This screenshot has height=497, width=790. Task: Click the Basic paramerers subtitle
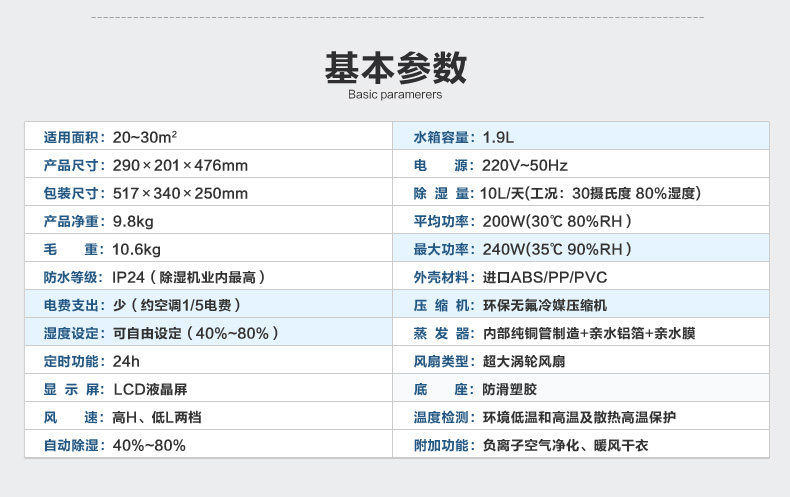pyautogui.click(x=395, y=96)
